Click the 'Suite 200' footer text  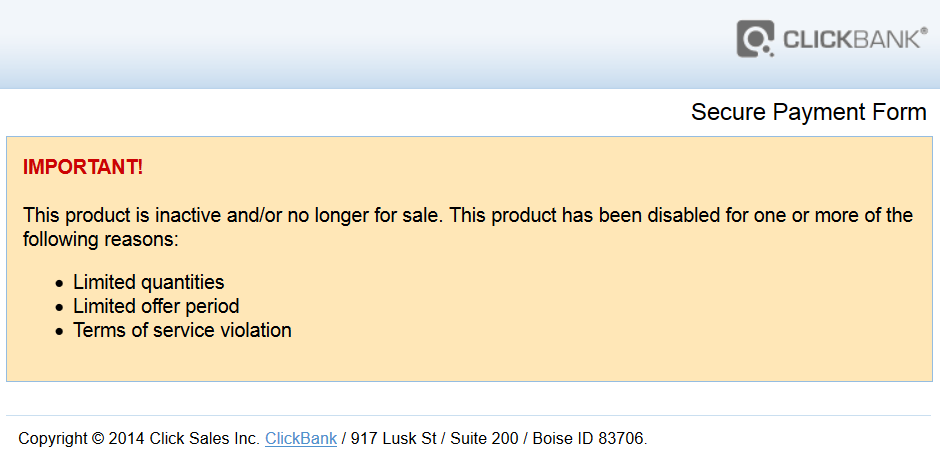tap(484, 438)
